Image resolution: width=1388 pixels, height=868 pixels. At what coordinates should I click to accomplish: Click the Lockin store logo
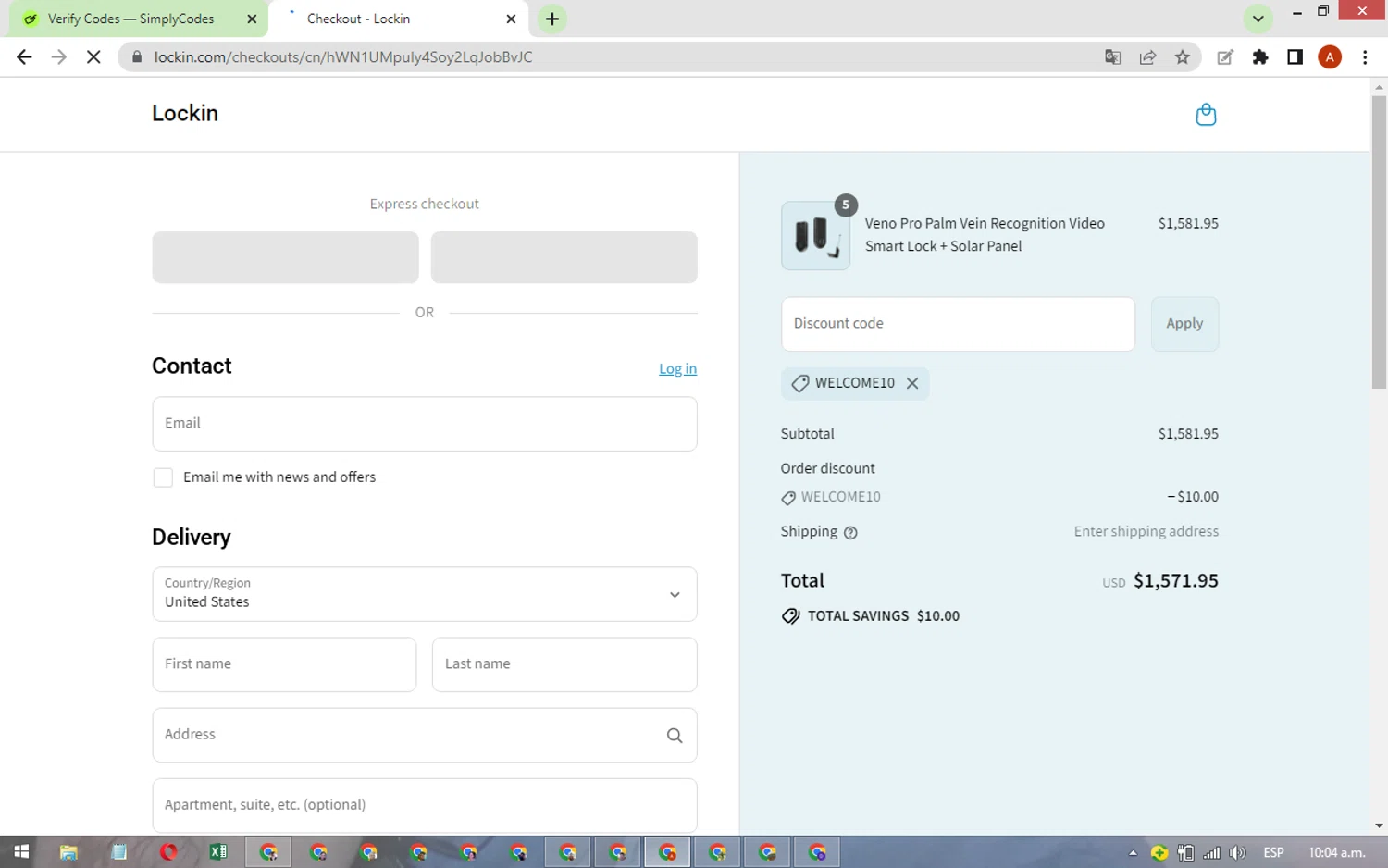click(185, 113)
